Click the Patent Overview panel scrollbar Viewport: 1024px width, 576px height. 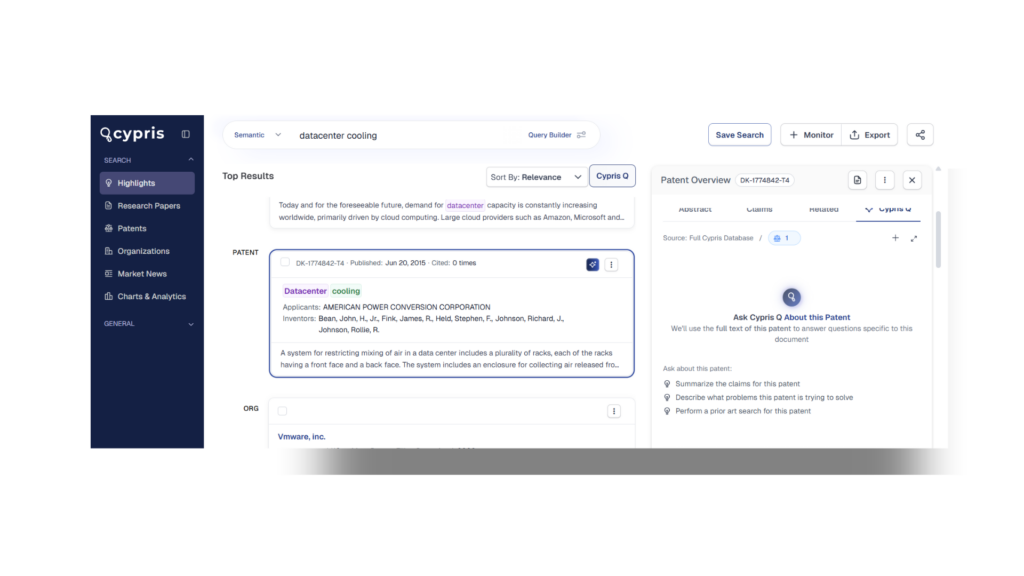(x=938, y=240)
